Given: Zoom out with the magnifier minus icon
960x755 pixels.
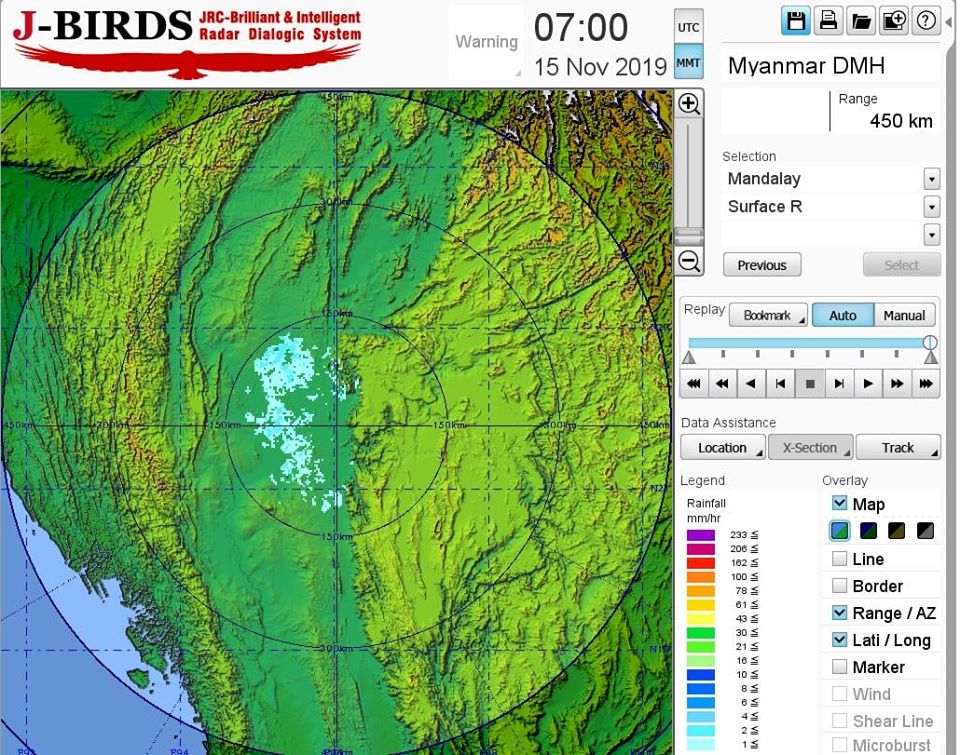Looking at the screenshot, I should point(689,262).
